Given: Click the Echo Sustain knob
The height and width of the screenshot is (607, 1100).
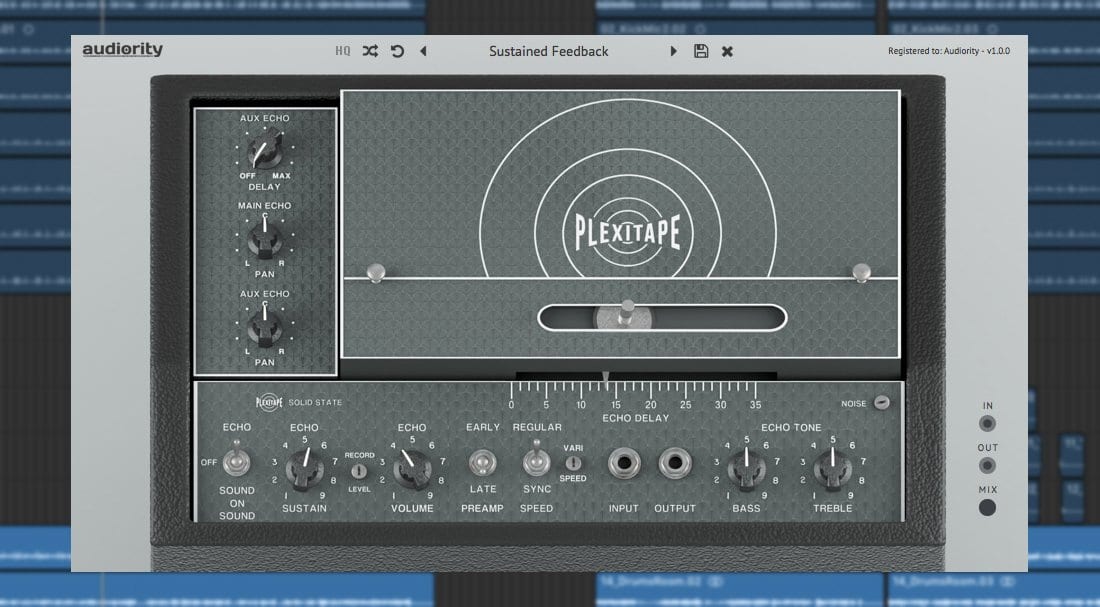Looking at the screenshot, I should coord(304,468).
